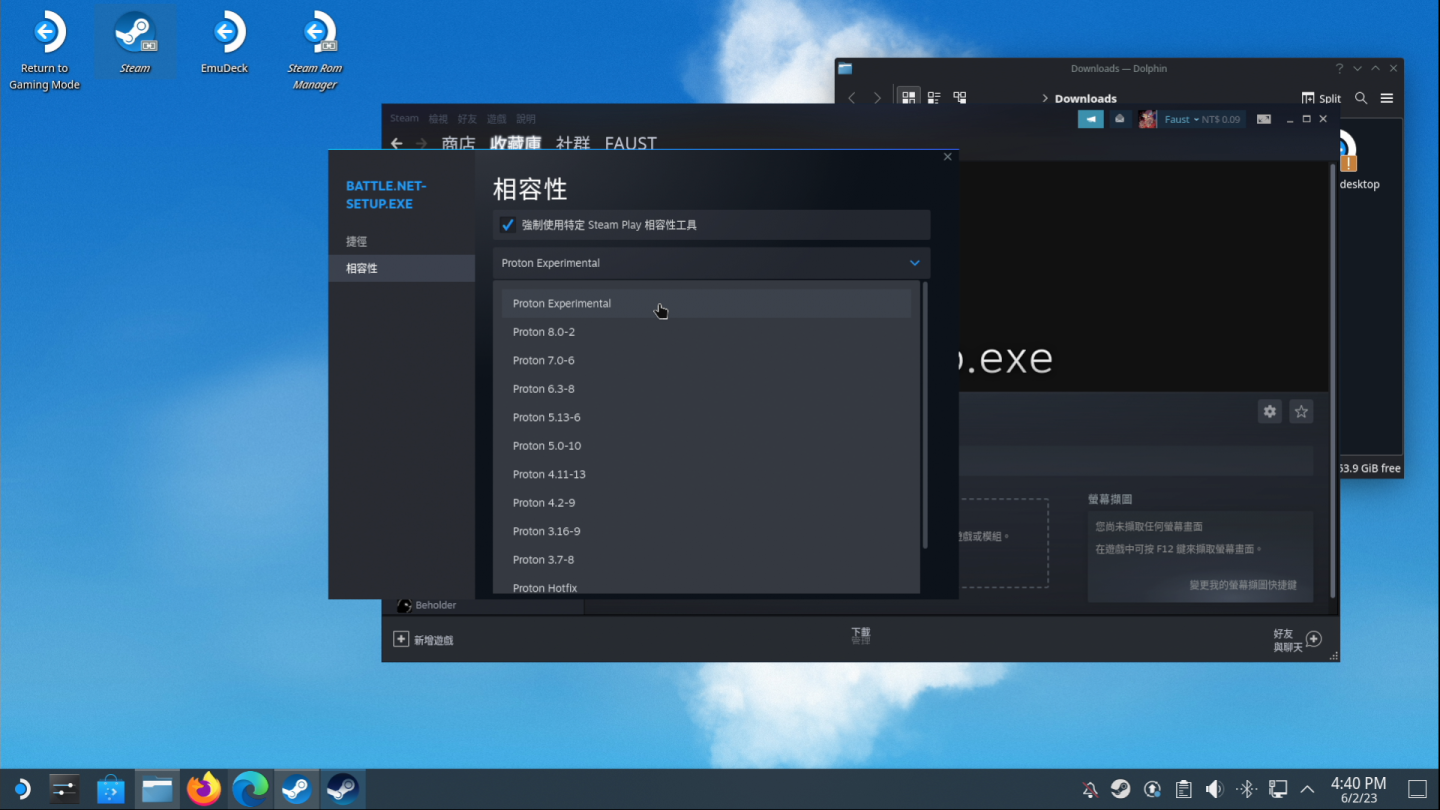This screenshot has height=810, width=1440.
Task: Open System Settings from the taskbar
Action: click(64, 790)
